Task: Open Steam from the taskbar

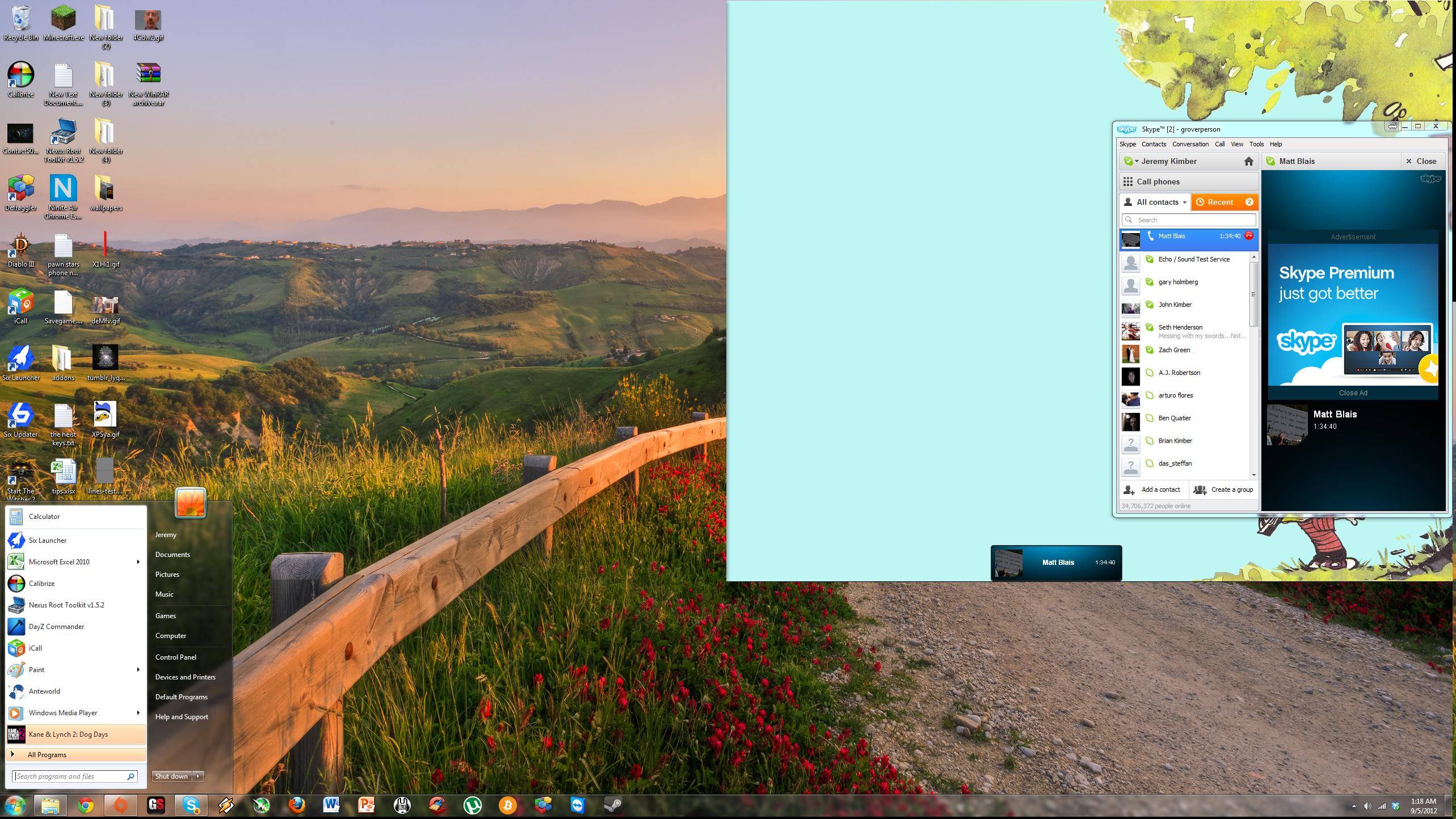Action: (x=613, y=805)
